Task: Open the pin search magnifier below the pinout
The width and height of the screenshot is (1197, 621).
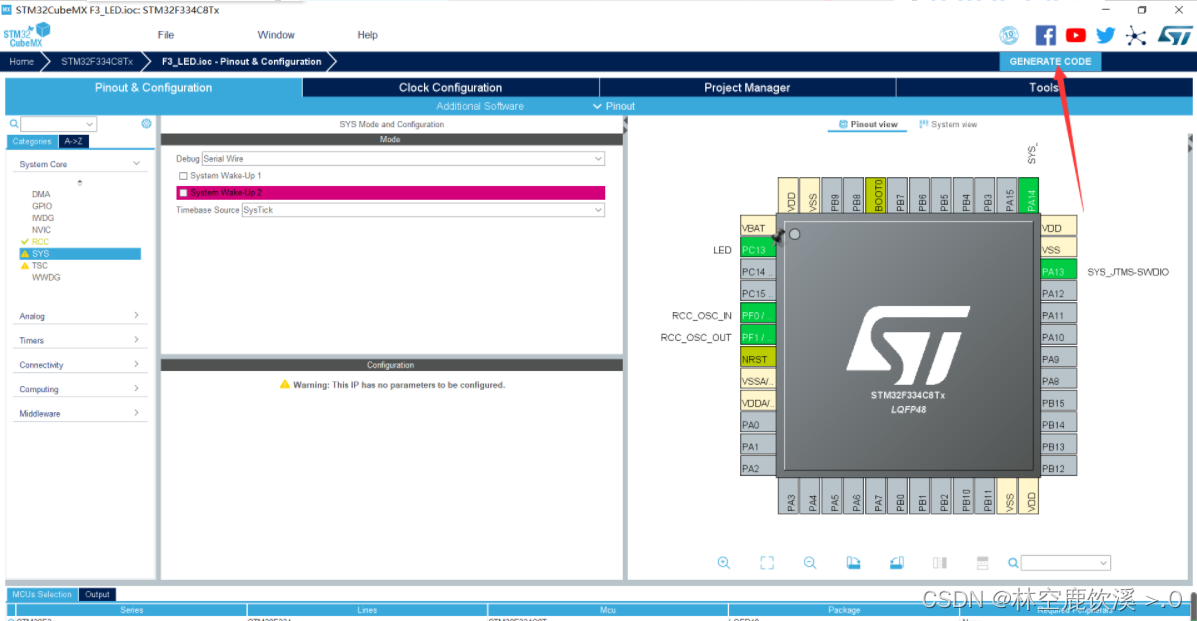Action: (x=1012, y=562)
